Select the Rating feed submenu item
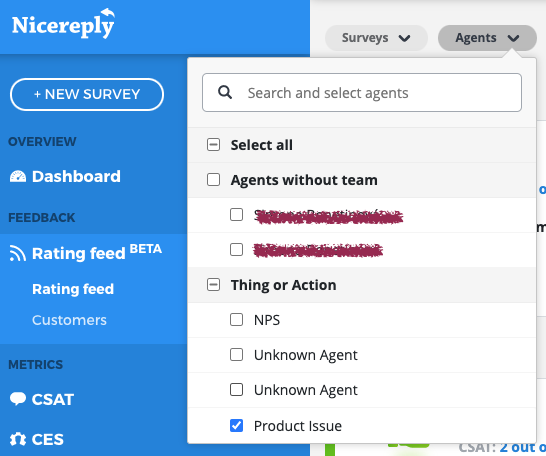546x456 pixels. point(73,289)
